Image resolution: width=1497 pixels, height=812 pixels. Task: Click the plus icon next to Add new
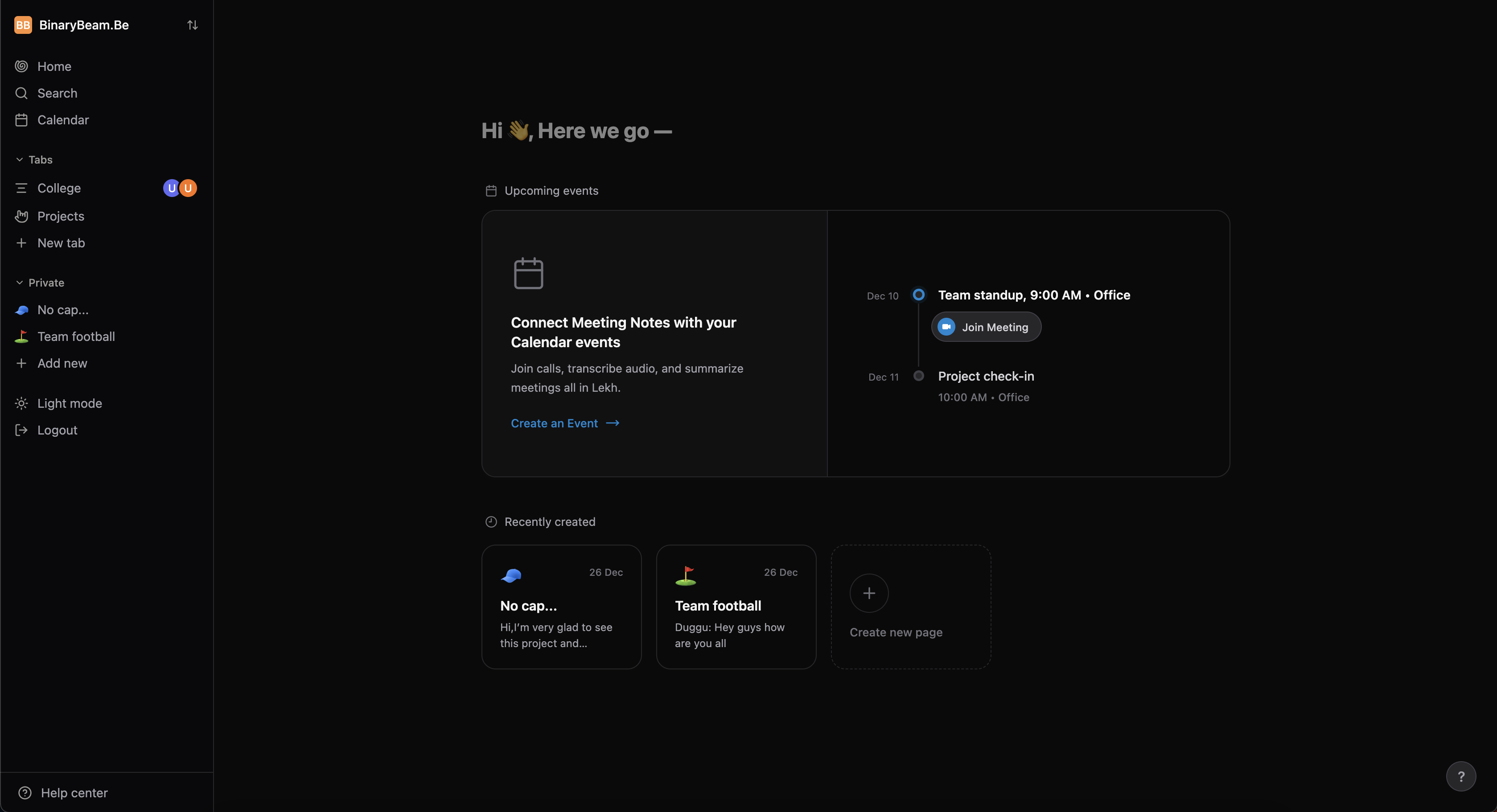pos(21,363)
